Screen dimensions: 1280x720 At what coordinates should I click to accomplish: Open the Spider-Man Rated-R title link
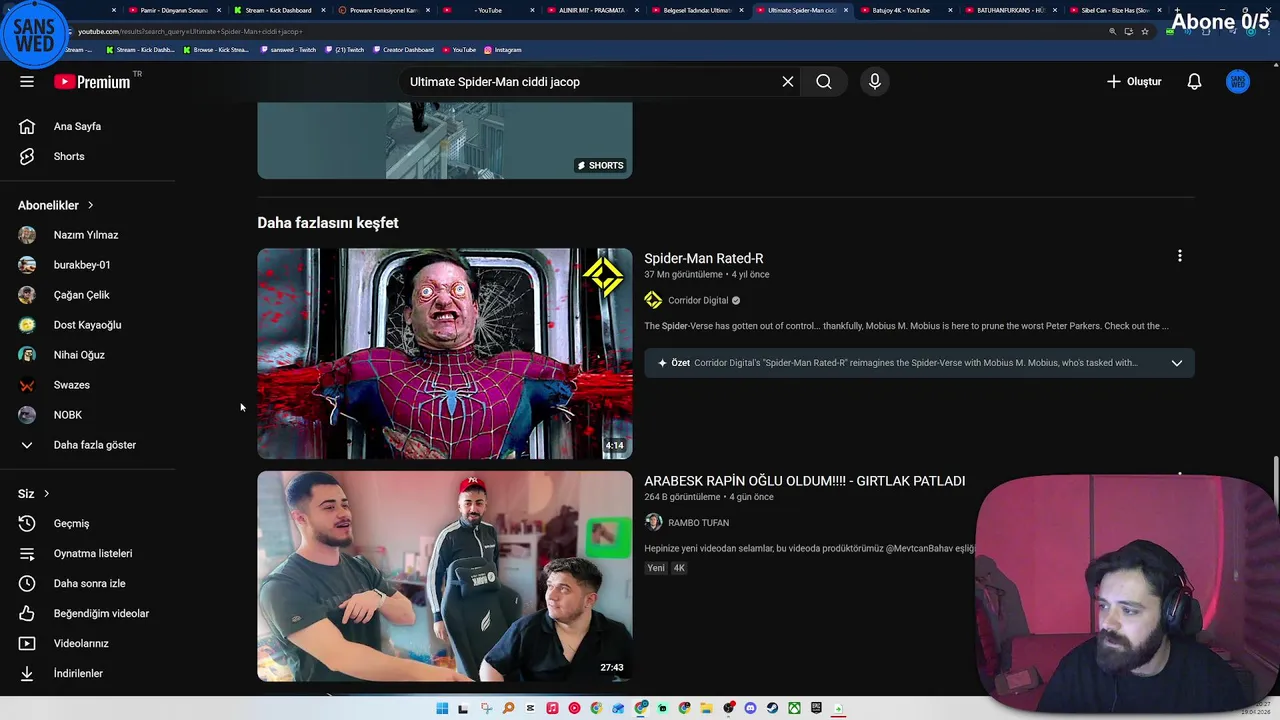click(704, 258)
